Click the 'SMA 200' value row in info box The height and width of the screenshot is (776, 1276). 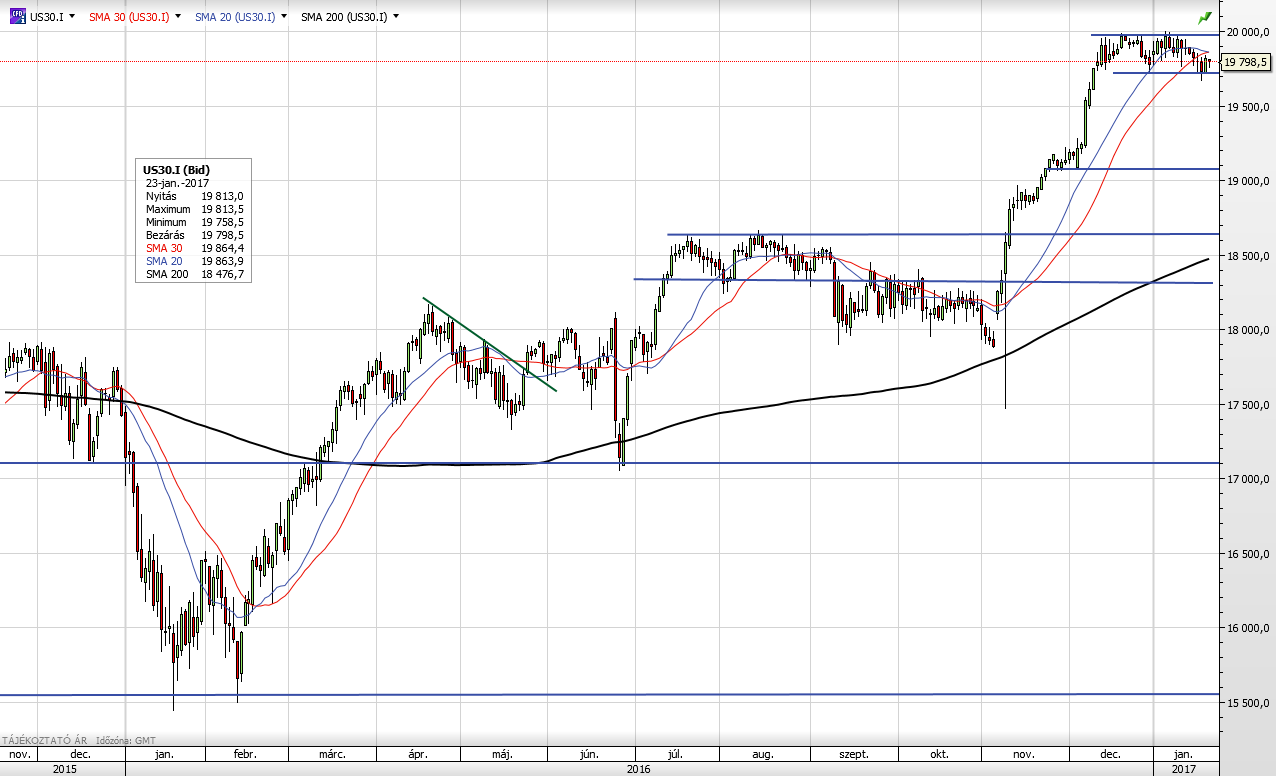coord(194,274)
